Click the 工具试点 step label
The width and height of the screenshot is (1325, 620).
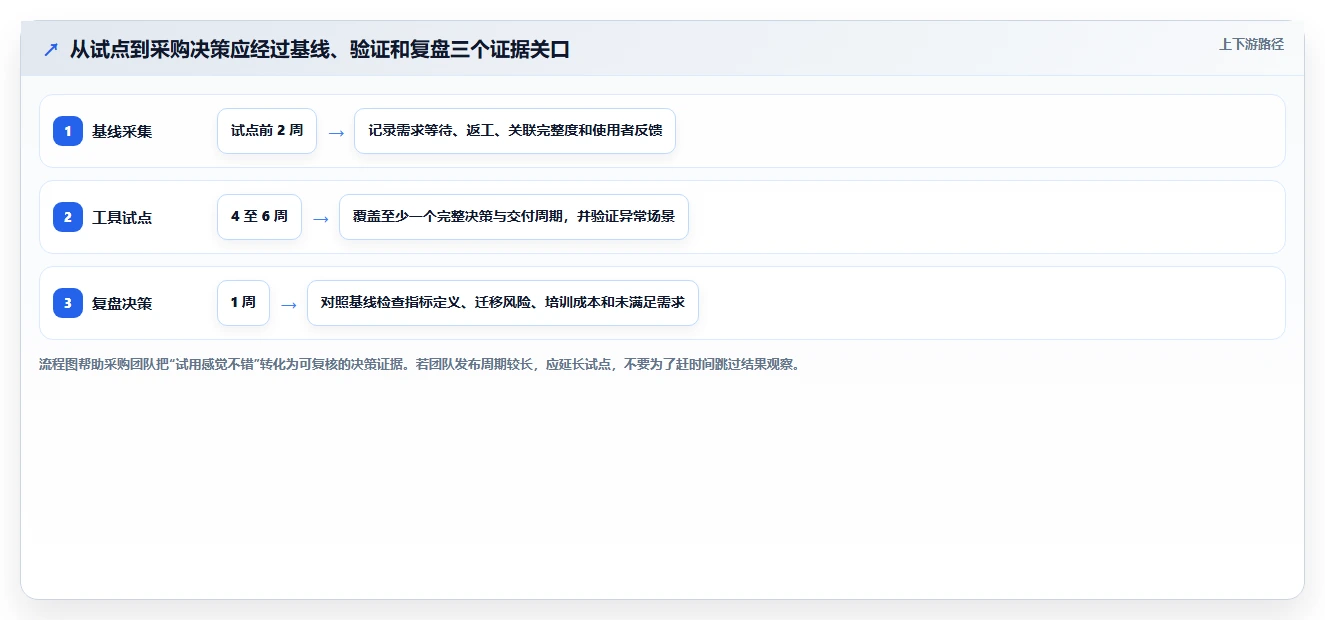(x=122, y=217)
